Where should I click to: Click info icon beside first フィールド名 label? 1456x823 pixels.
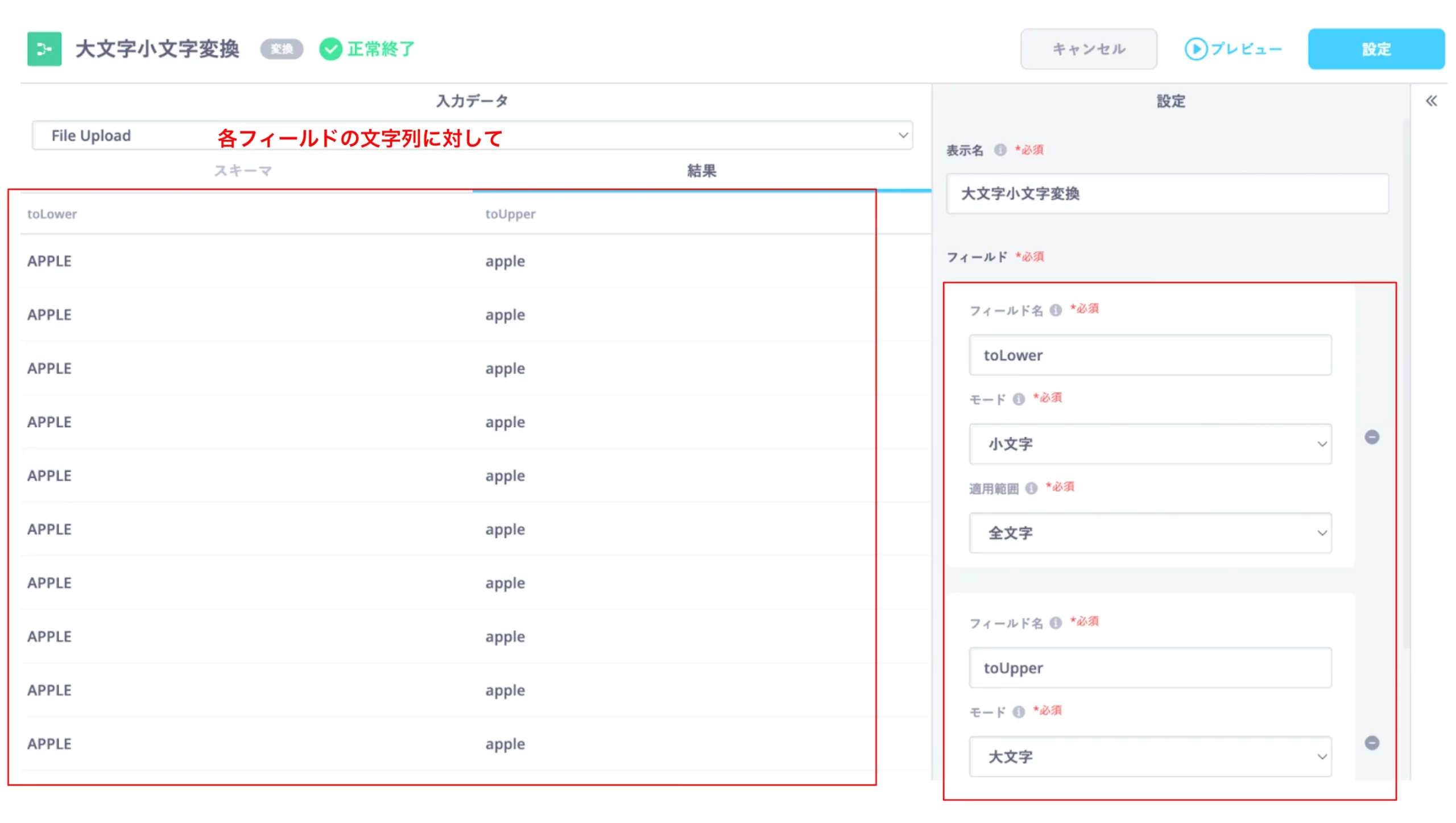click(x=1056, y=310)
